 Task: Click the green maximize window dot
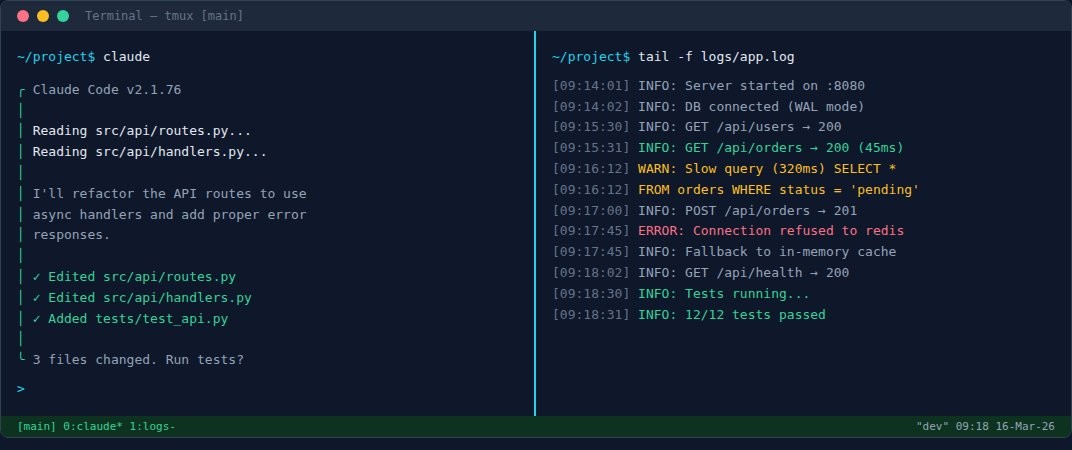point(63,16)
